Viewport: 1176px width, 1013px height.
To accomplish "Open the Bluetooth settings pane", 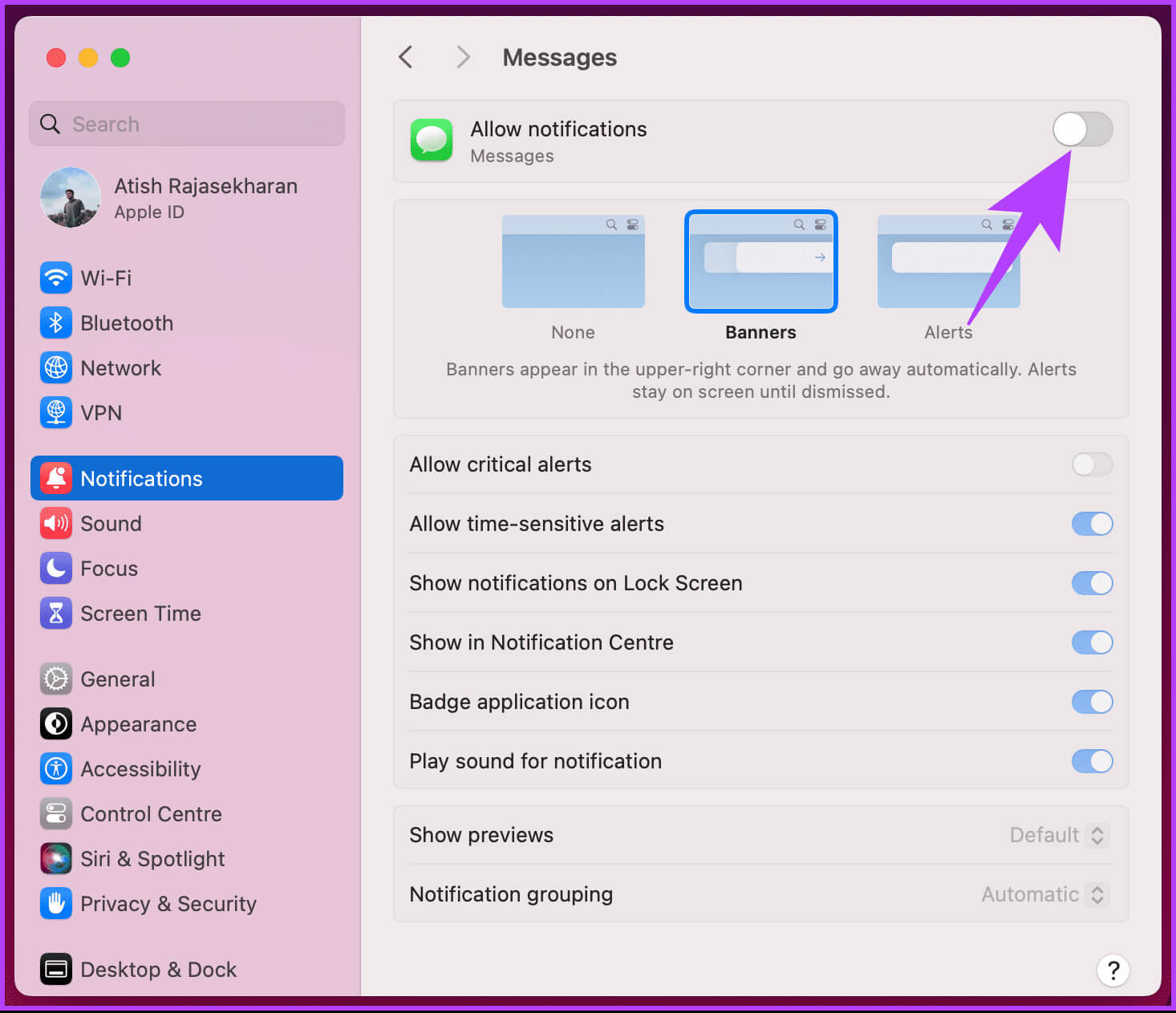I will [187, 323].
